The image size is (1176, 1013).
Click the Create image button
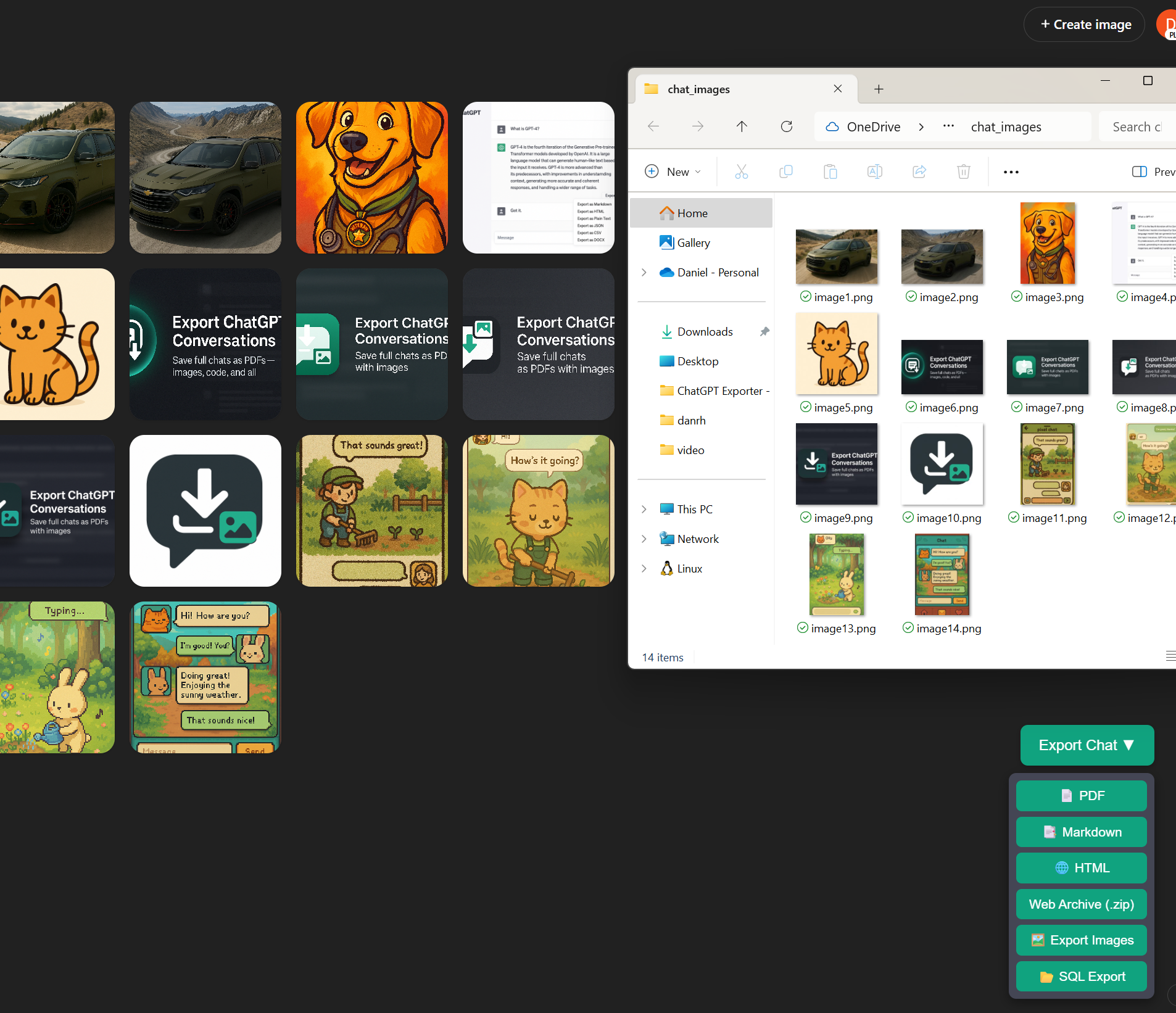pyautogui.click(x=1084, y=25)
